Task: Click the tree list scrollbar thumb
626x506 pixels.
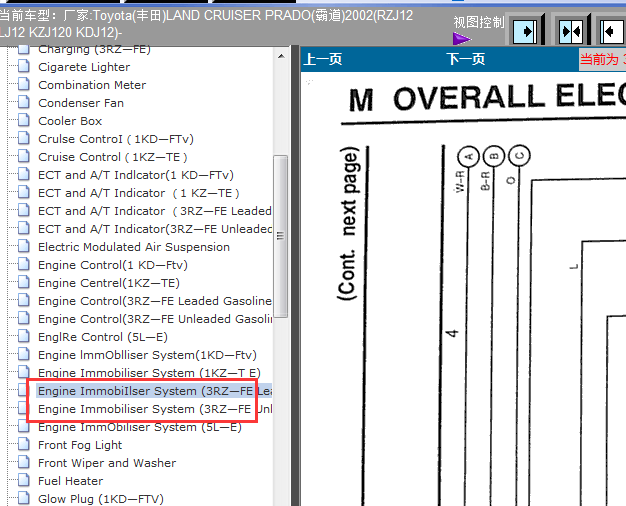Action: 281,236
